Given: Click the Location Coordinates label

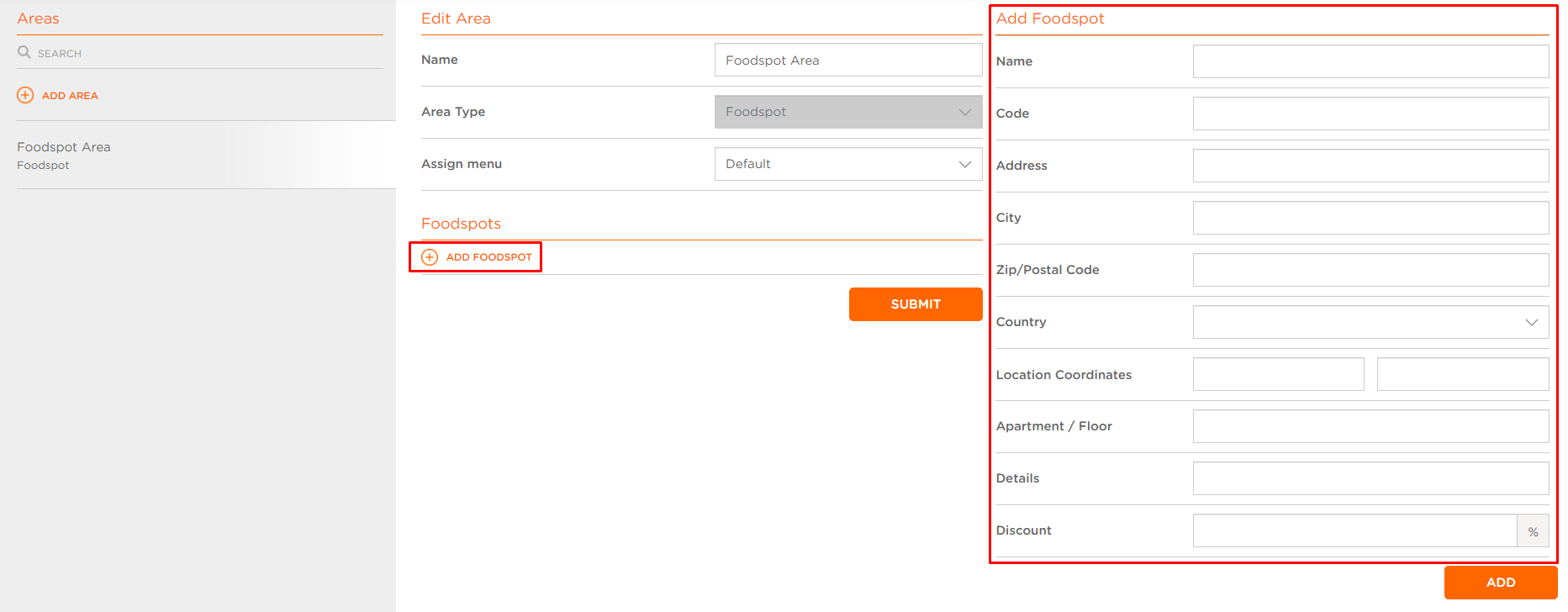Looking at the screenshot, I should [x=1064, y=375].
